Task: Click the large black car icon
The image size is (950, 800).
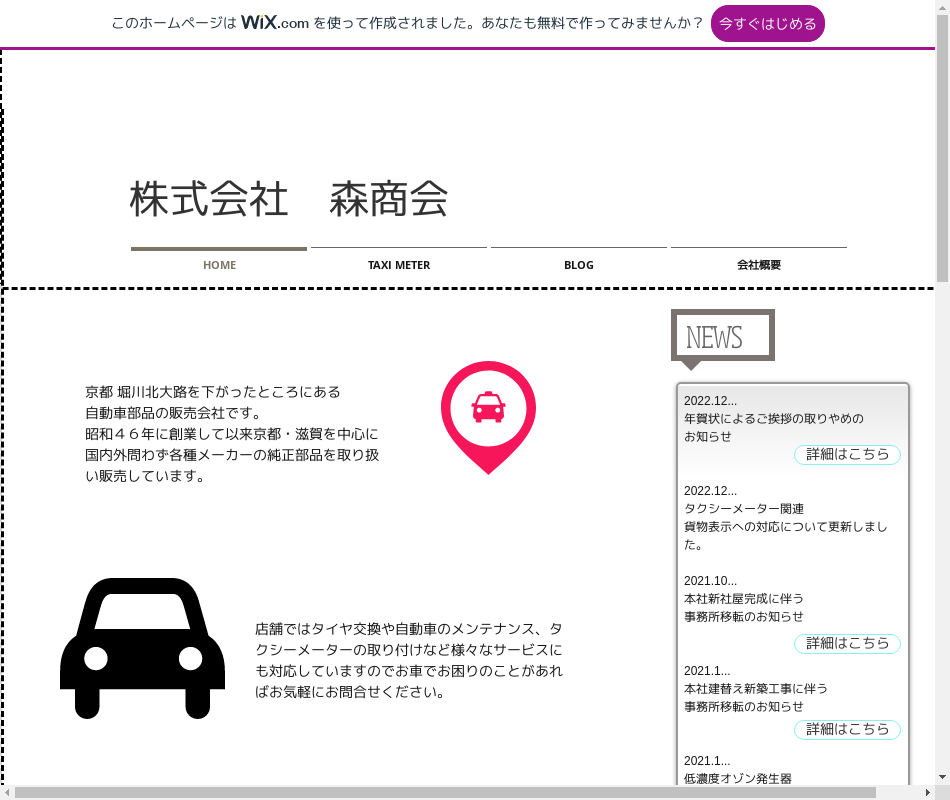Action: pyautogui.click(x=142, y=648)
